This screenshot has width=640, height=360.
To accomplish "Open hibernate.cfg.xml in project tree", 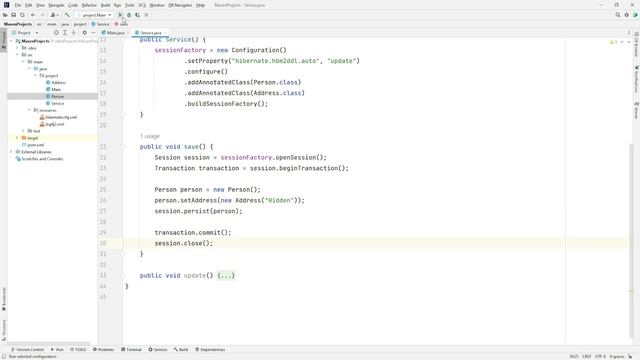I will [58, 117].
